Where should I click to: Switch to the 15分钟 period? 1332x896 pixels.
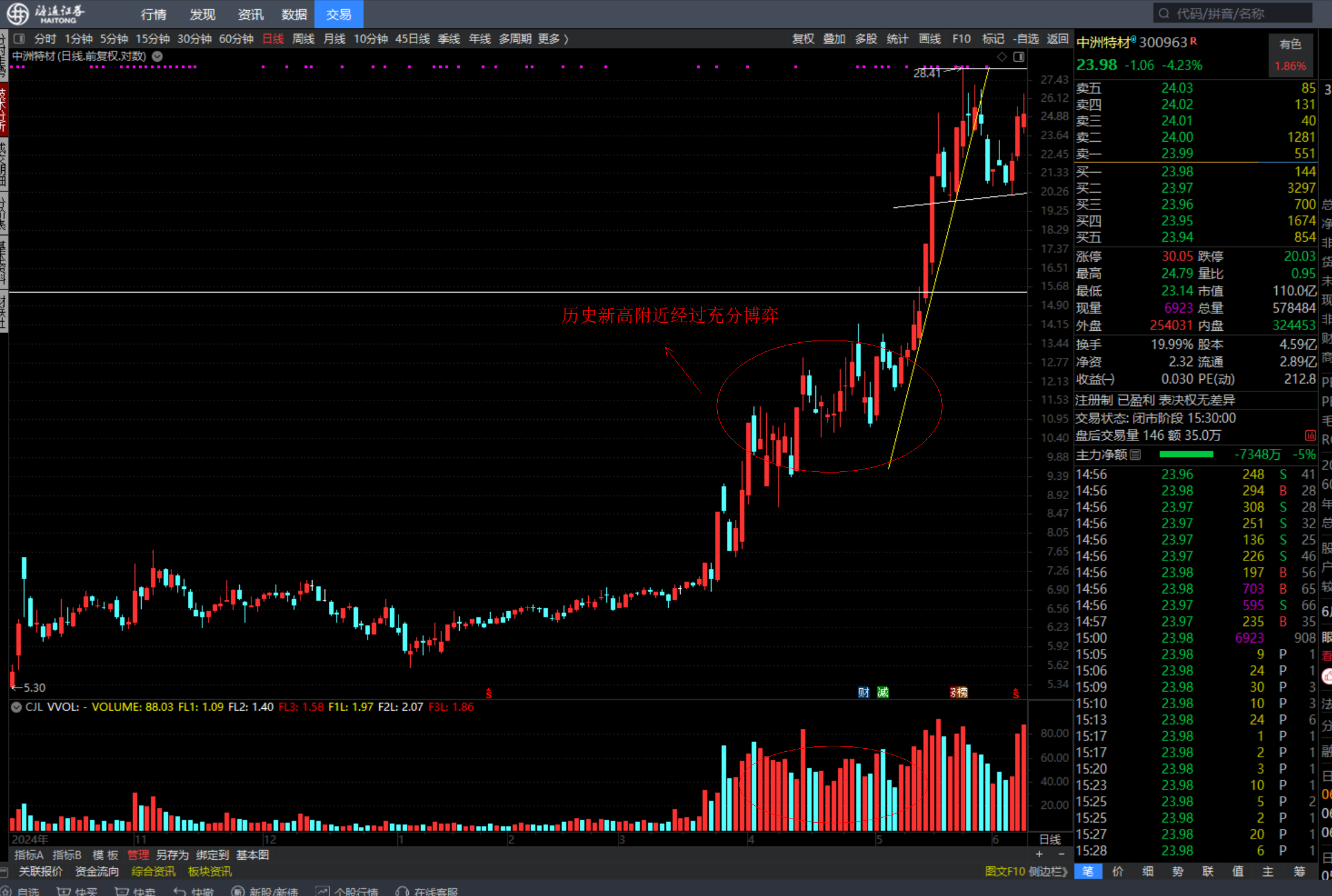pos(153,39)
